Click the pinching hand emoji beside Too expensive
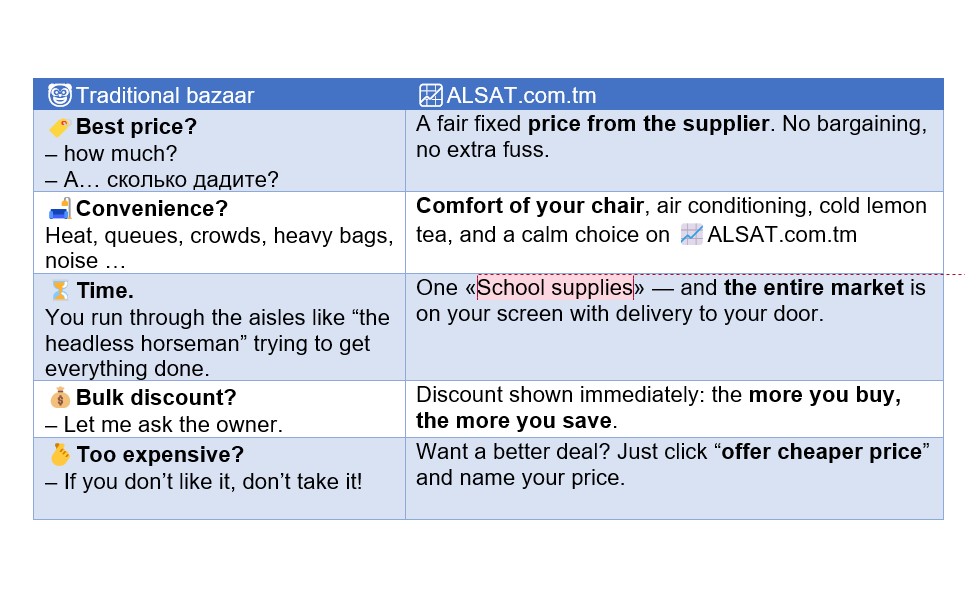 point(60,455)
